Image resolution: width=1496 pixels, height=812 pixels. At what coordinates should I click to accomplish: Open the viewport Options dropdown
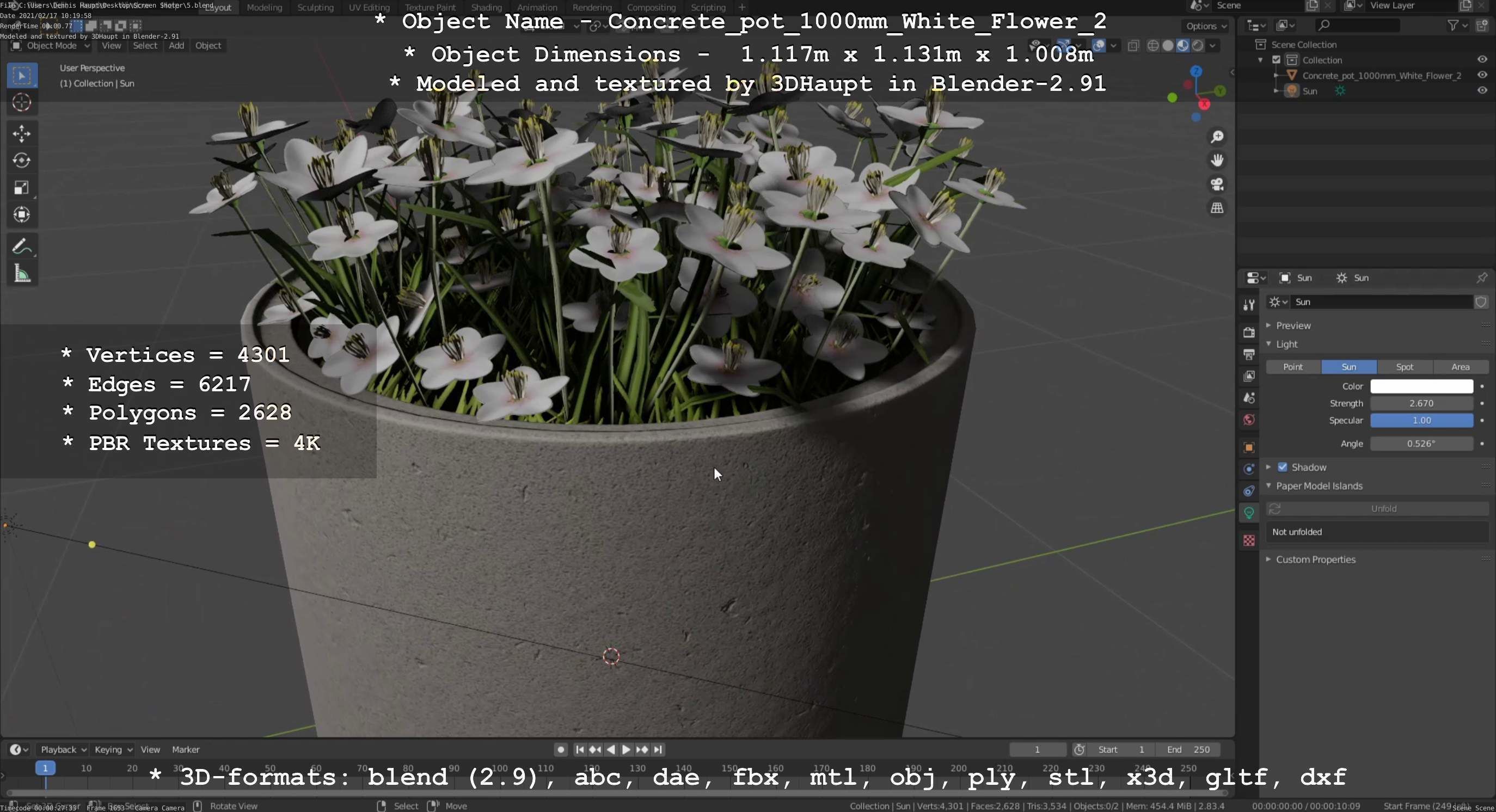pos(1206,26)
